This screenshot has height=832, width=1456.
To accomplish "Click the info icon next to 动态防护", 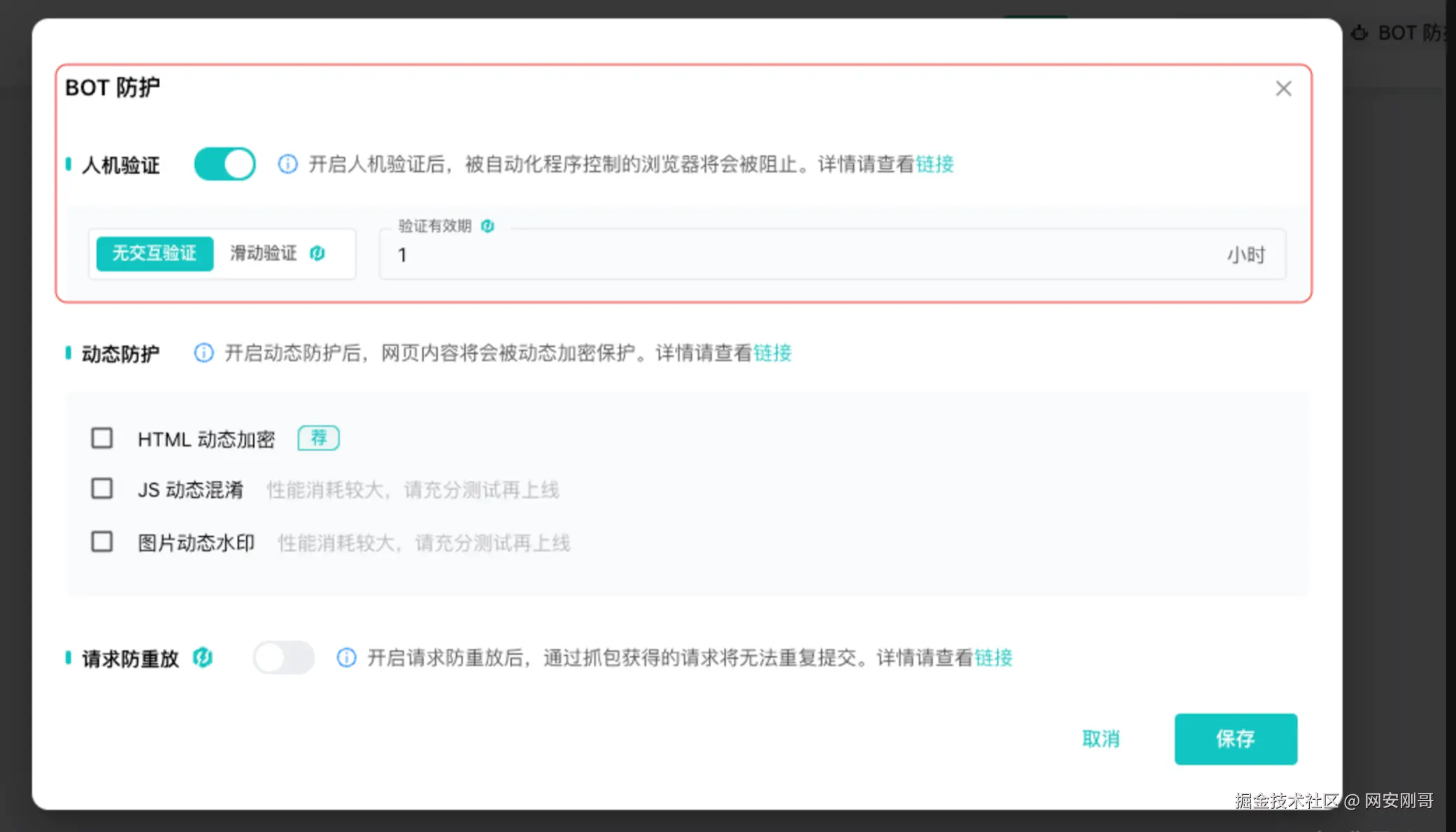I will coord(204,353).
